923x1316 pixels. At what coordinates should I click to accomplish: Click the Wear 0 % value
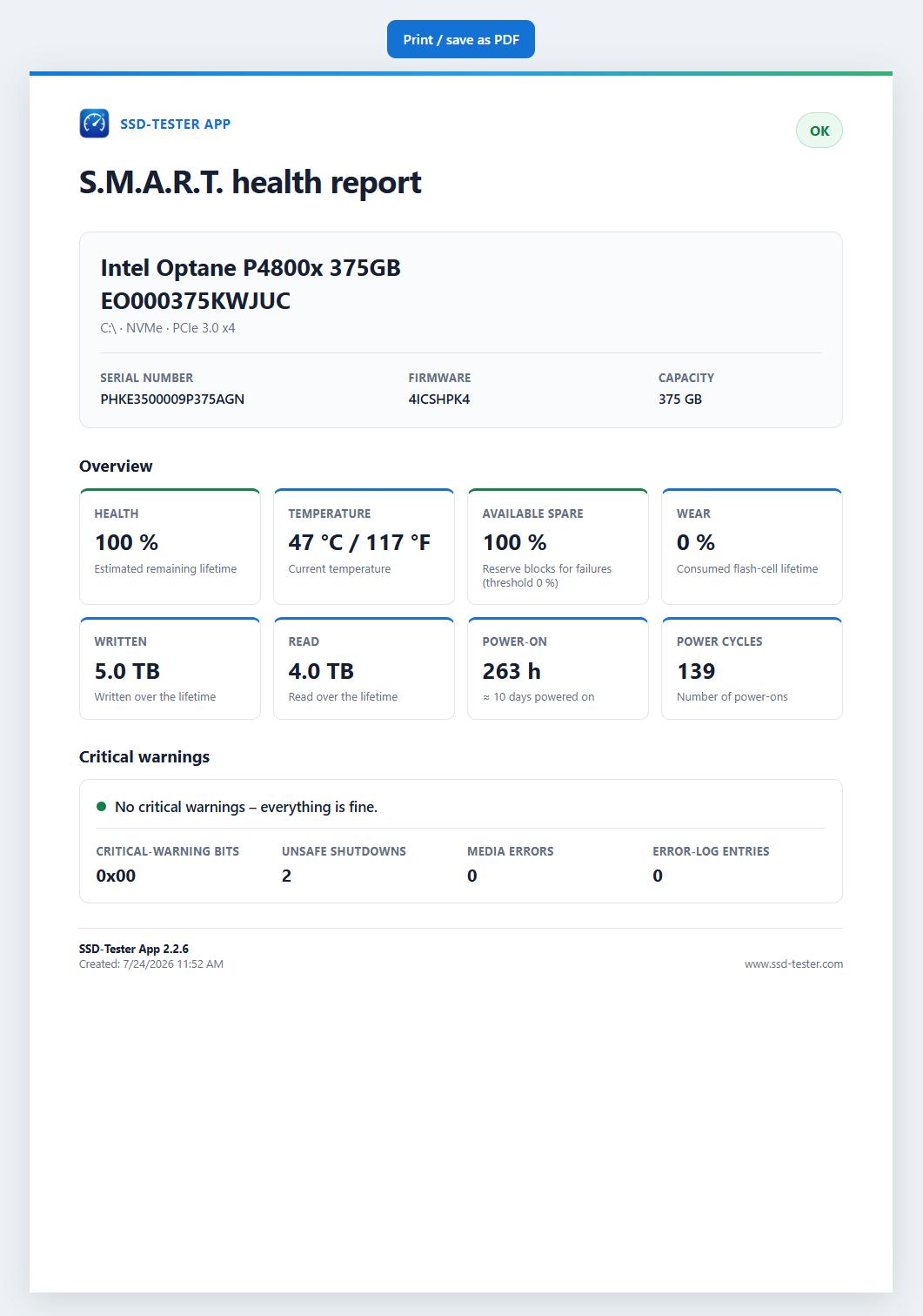[x=696, y=542]
